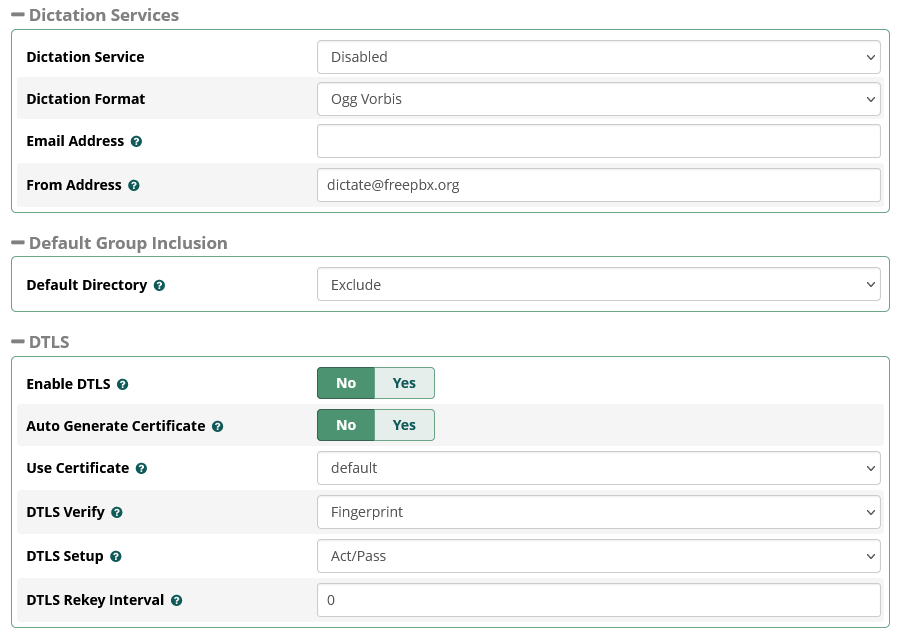Click help icon for DTLS Rekey Interval
This screenshot has height=636, width=898.
(177, 601)
